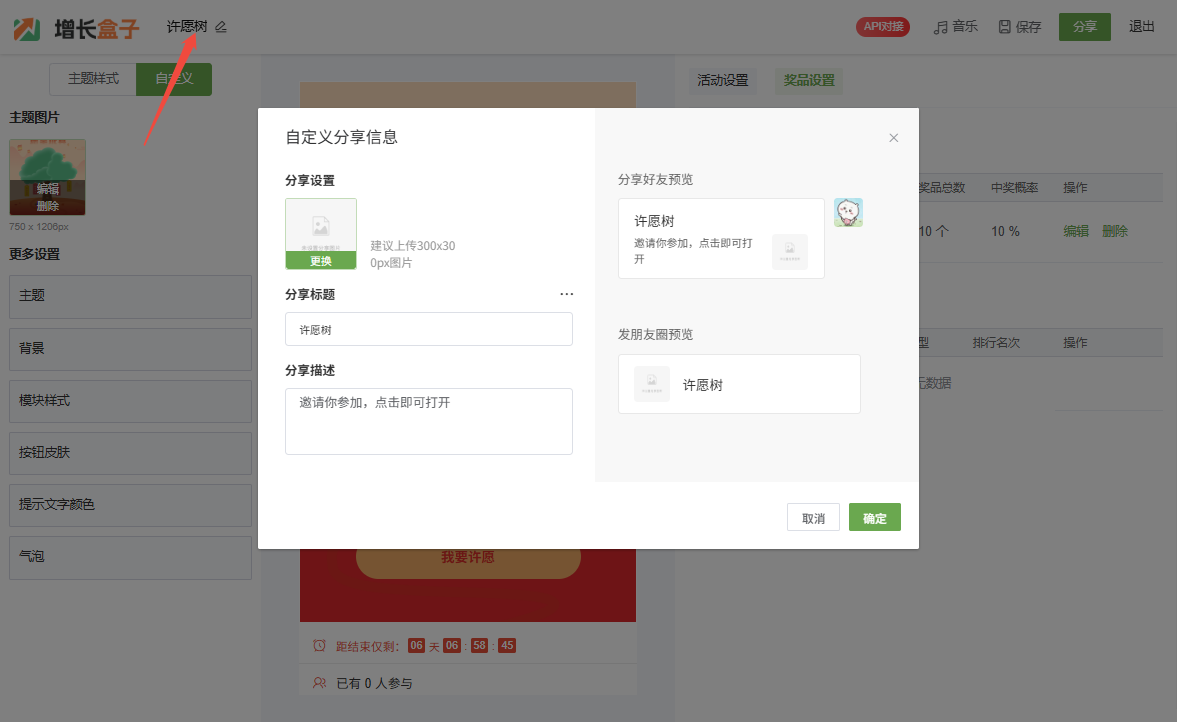The width and height of the screenshot is (1177, 722).
Task: Click the save 保存 disk icon
Action: click(x=1004, y=27)
